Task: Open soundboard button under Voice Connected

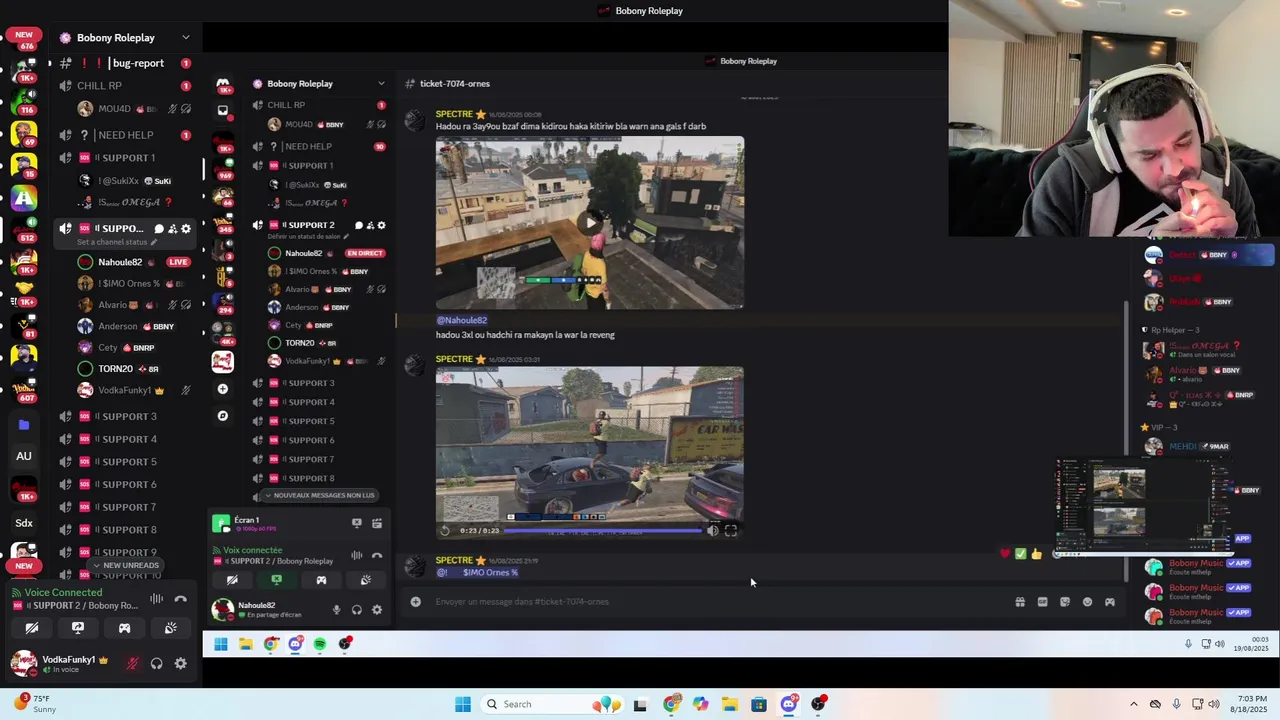Action: pos(171,628)
